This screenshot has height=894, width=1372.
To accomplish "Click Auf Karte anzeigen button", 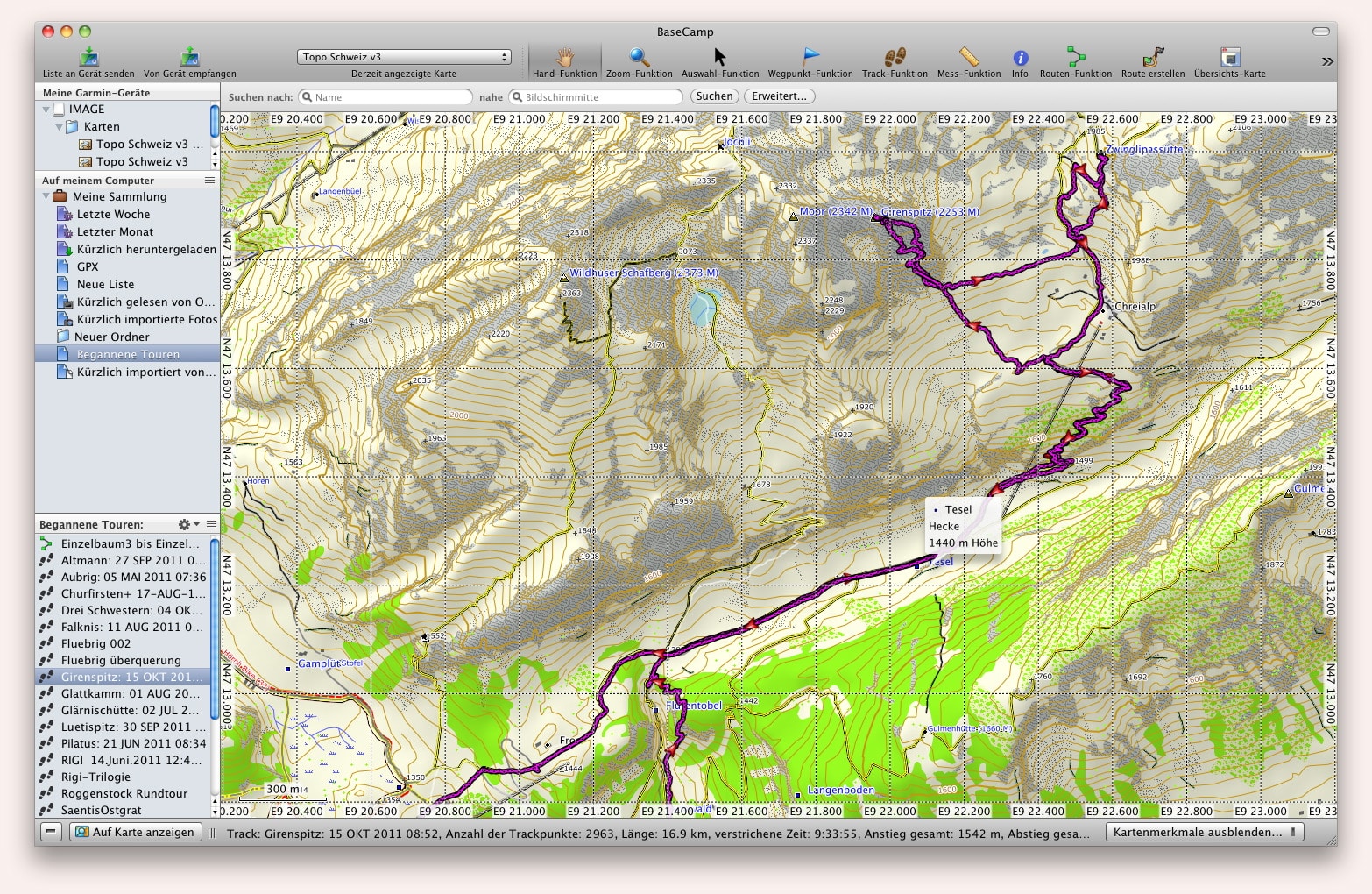I will pyautogui.click(x=135, y=832).
